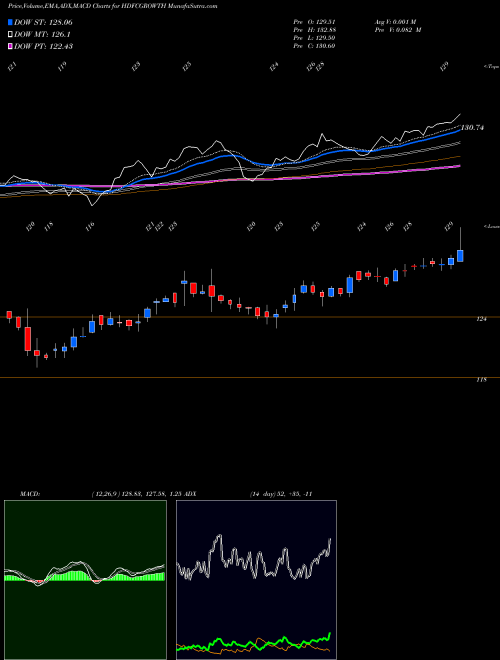500x660 pixels.
Task: Click the 'Pre O: 129.51' open value
Action: pyautogui.click(x=314, y=22)
